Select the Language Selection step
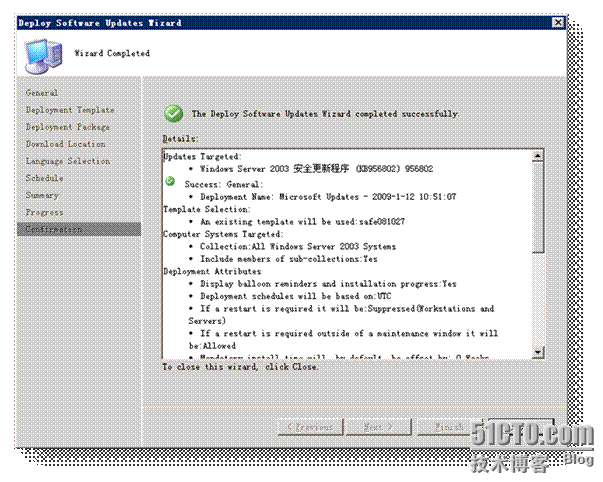 (x=68, y=161)
